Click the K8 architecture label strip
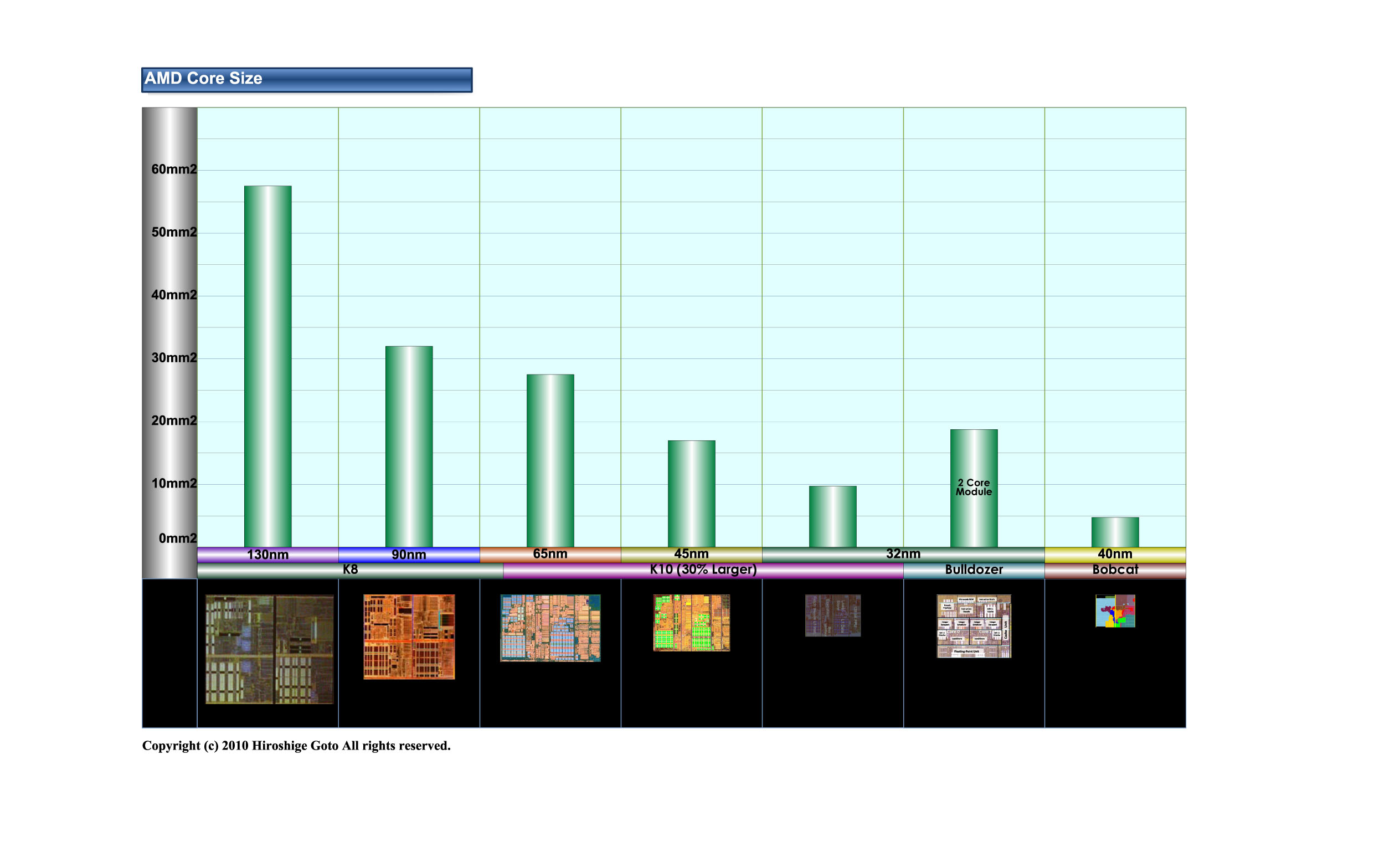Image resolution: width=1400 pixels, height=857 pixels. [350, 569]
